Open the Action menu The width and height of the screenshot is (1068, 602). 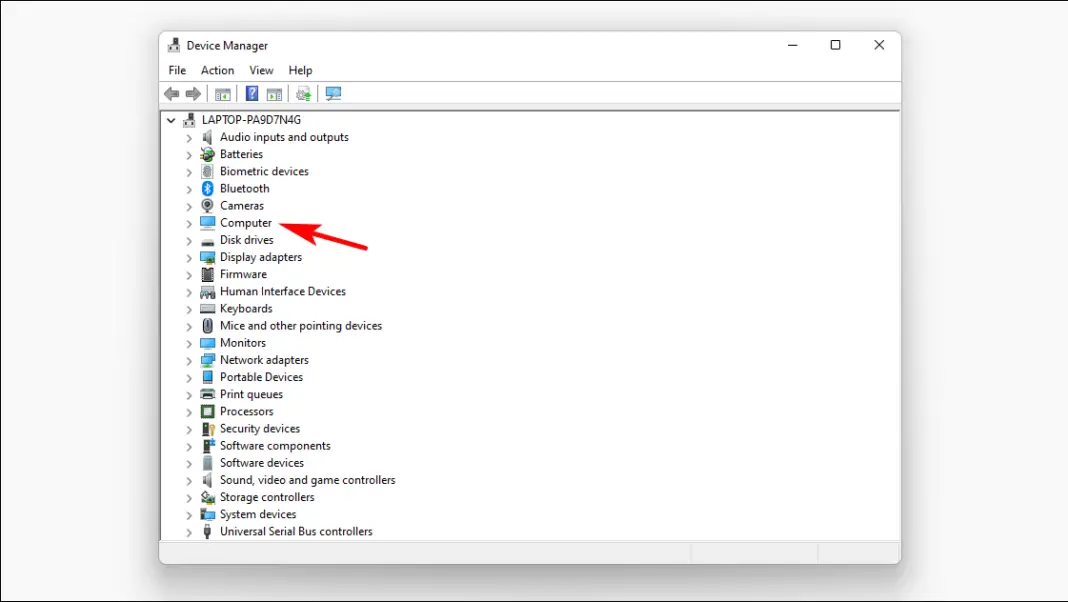coord(217,70)
